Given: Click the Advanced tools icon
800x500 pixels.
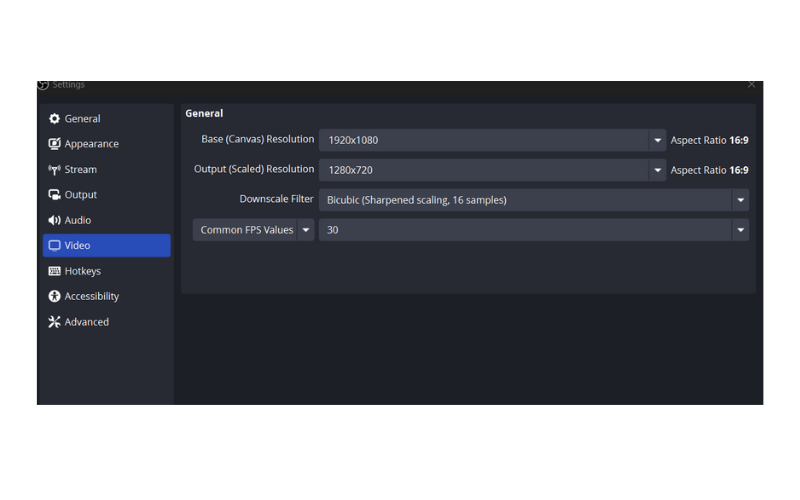Looking at the screenshot, I should [x=54, y=322].
